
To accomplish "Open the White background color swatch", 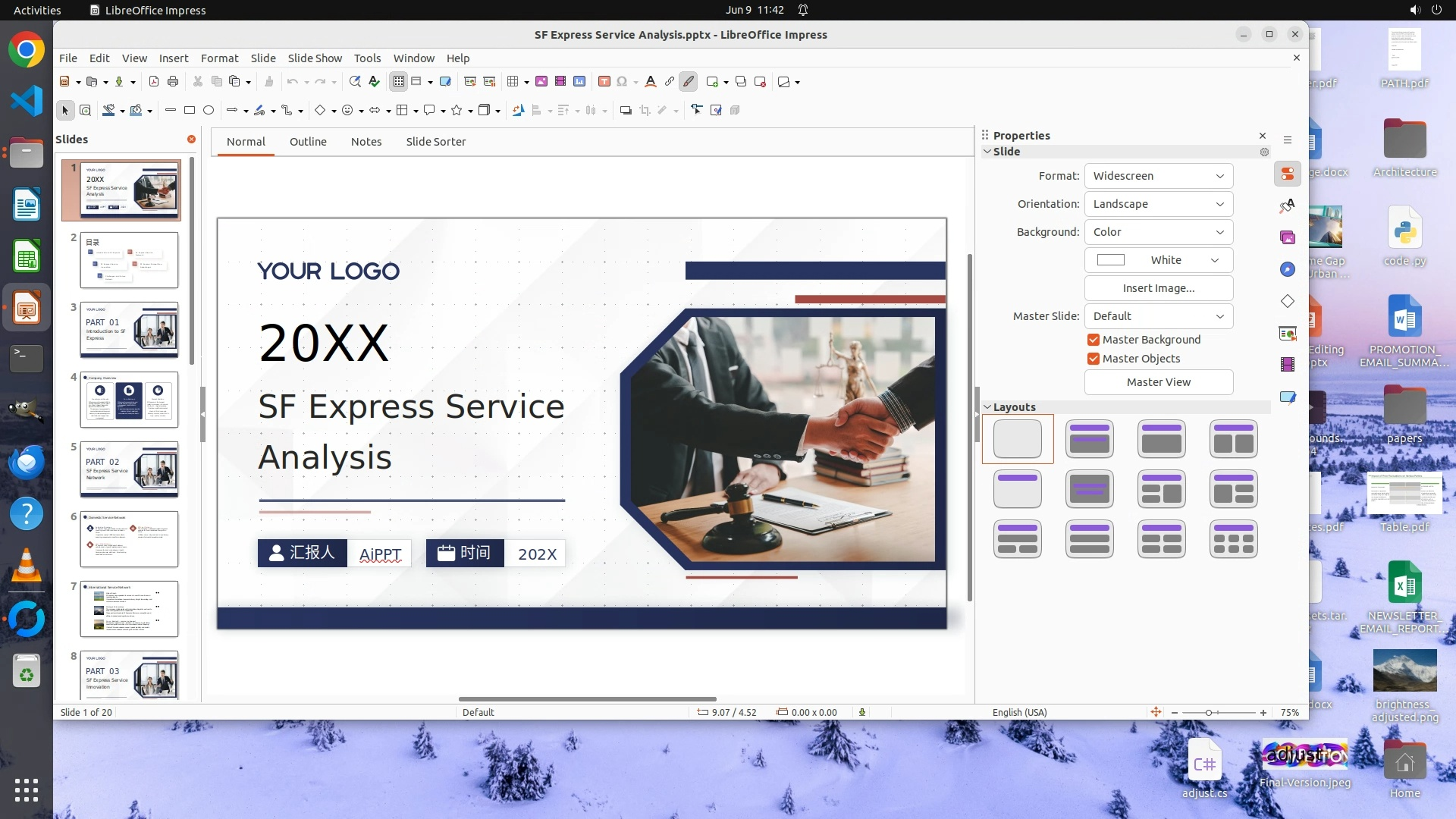I will click(1158, 260).
